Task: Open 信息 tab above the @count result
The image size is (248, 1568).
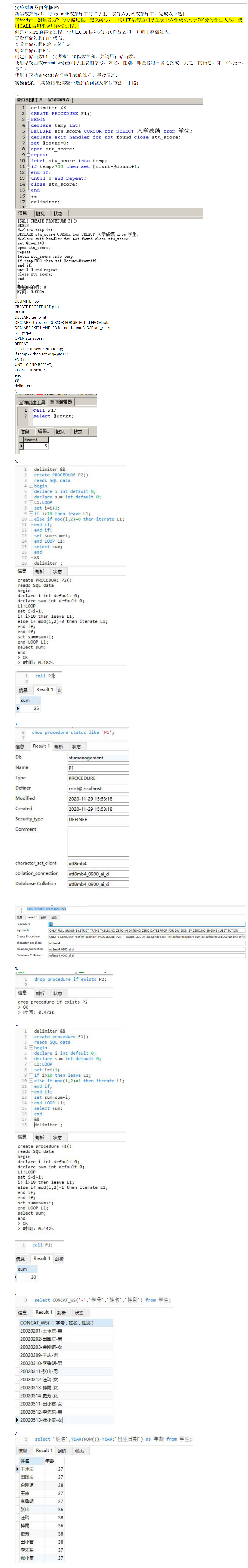Action: pyautogui.click(x=25, y=432)
